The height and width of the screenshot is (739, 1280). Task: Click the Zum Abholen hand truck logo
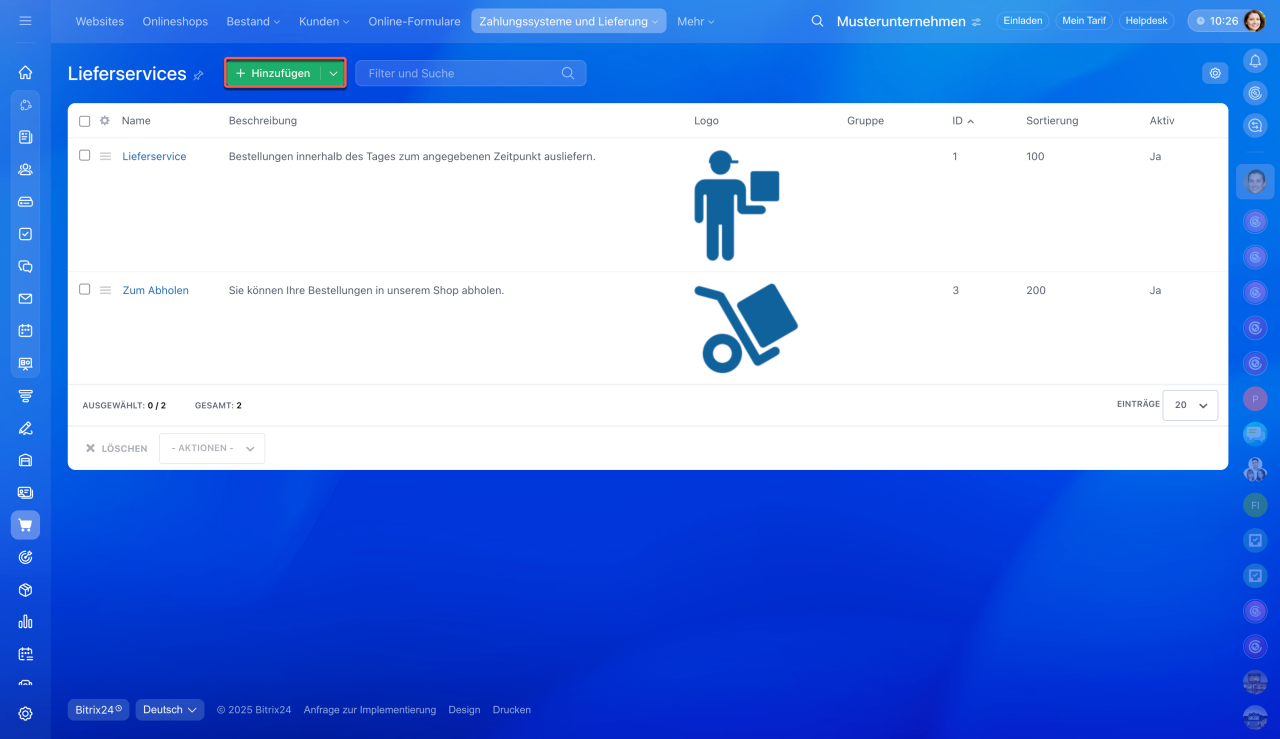746,328
